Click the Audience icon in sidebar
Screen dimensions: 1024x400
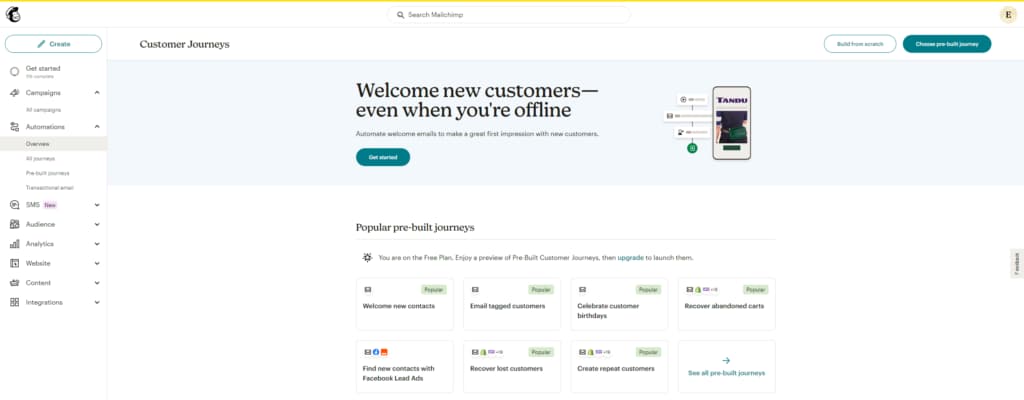coord(14,224)
